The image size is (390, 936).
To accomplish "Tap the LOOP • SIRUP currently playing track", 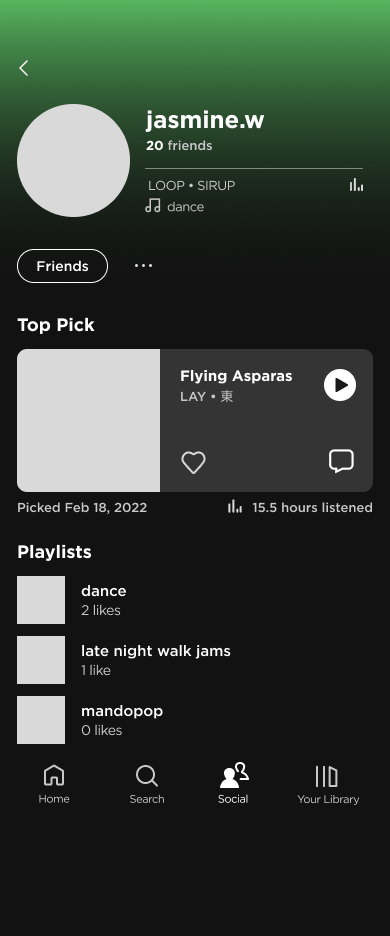I will pyautogui.click(x=192, y=186).
